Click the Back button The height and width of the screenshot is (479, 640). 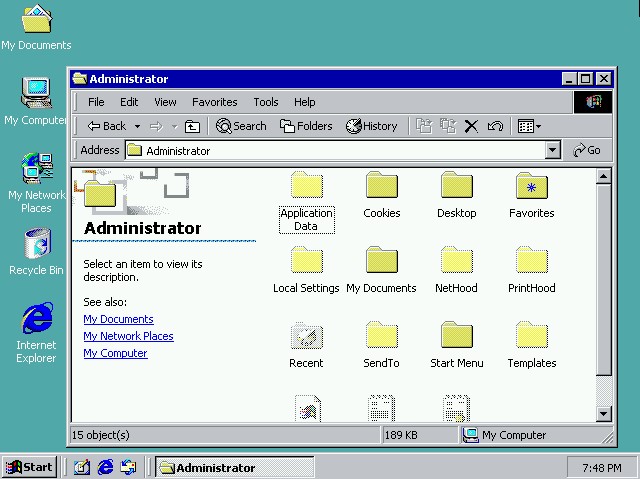(x=107, y=126)
